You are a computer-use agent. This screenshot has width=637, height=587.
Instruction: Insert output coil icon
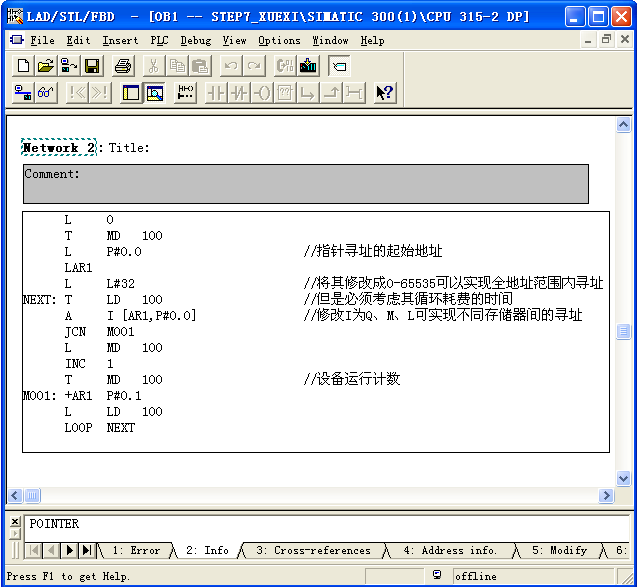click(262, 93)
